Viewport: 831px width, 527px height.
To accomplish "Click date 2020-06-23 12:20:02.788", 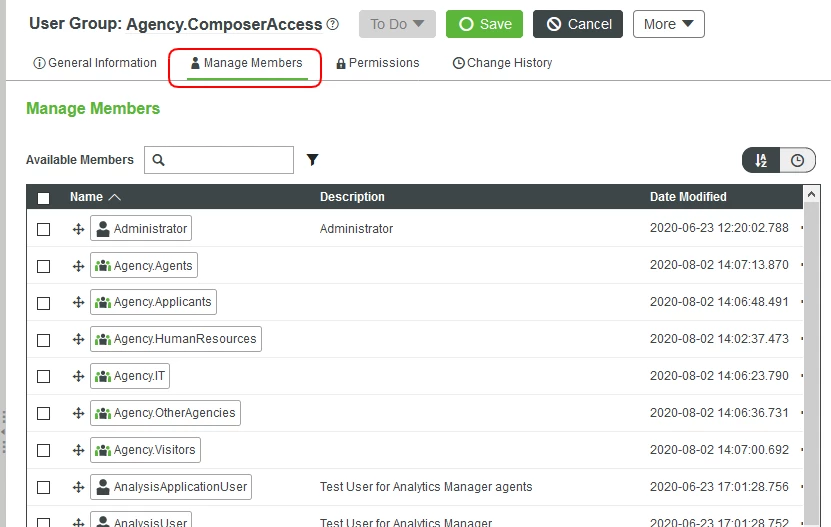I will (719, 228).
